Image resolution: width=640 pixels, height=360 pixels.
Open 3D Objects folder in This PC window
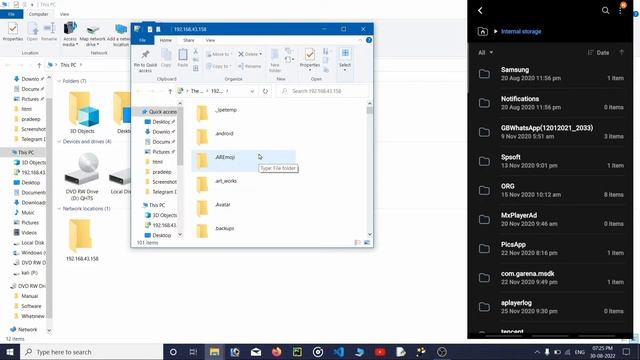pyautogui.click(x=82, y=112)
